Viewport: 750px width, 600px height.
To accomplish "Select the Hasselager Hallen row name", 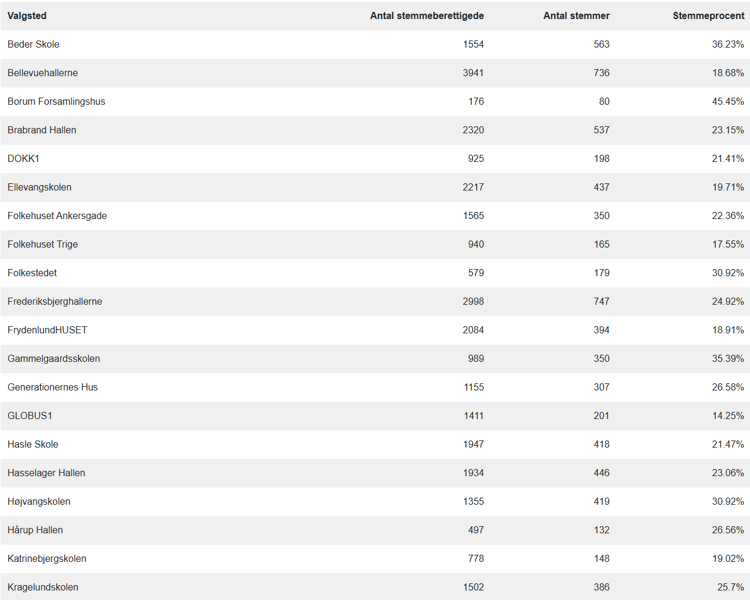I will [x=46, y=473].
